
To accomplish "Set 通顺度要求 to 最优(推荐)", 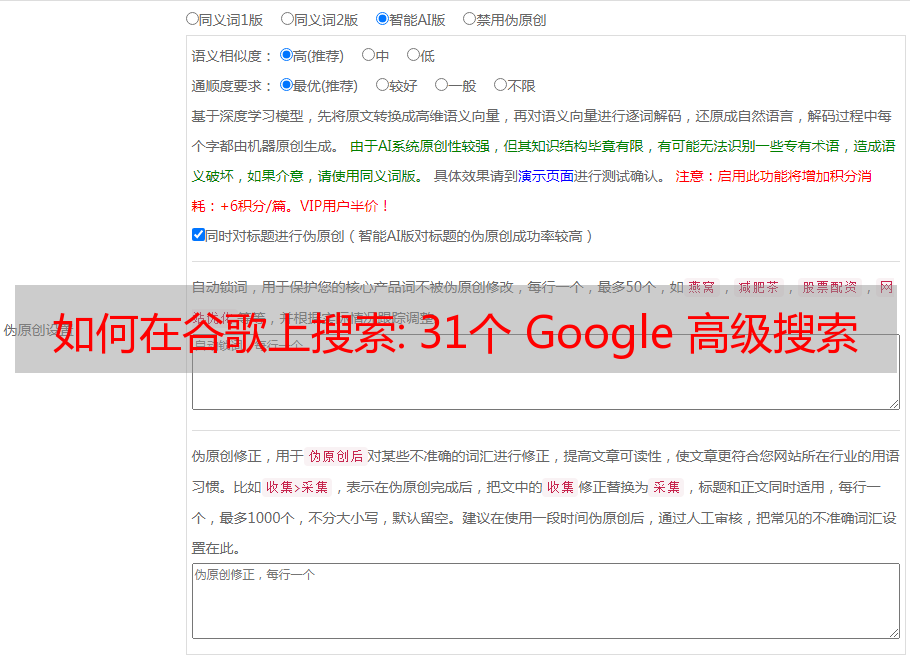I will 286,85.
